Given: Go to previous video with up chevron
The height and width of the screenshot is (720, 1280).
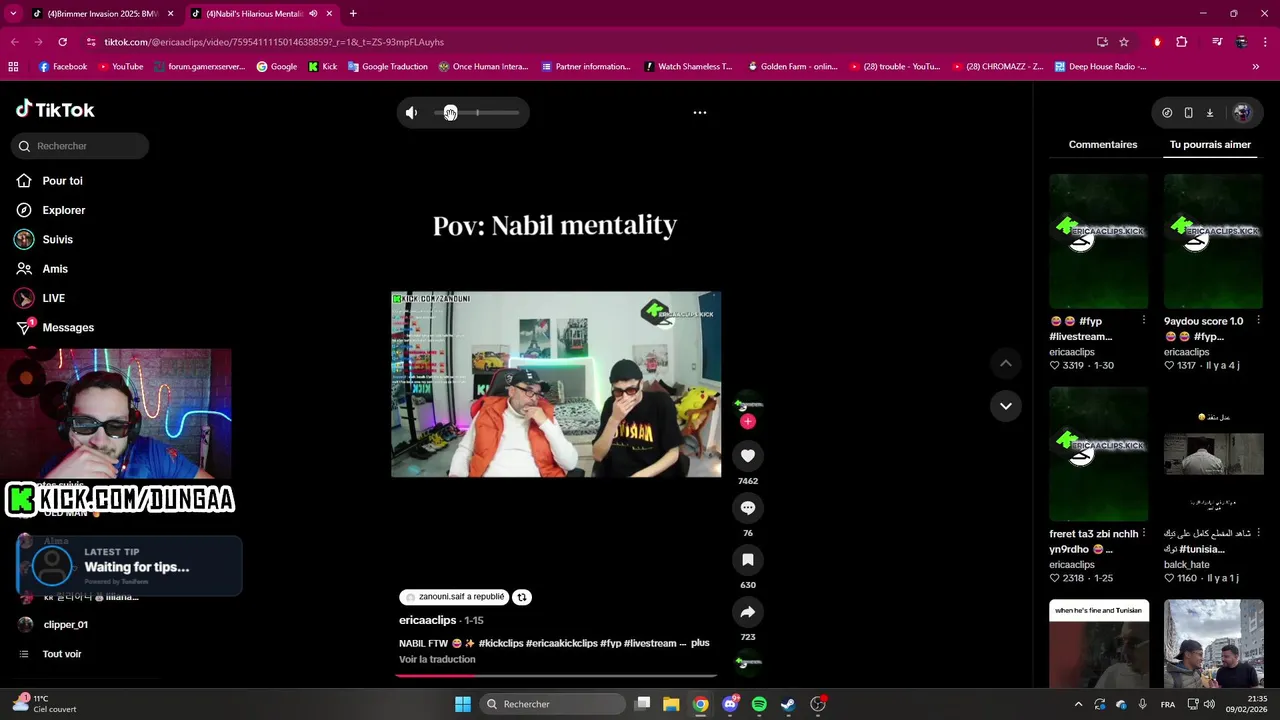Looking at the screenshot, I should tap(1005, 363).
